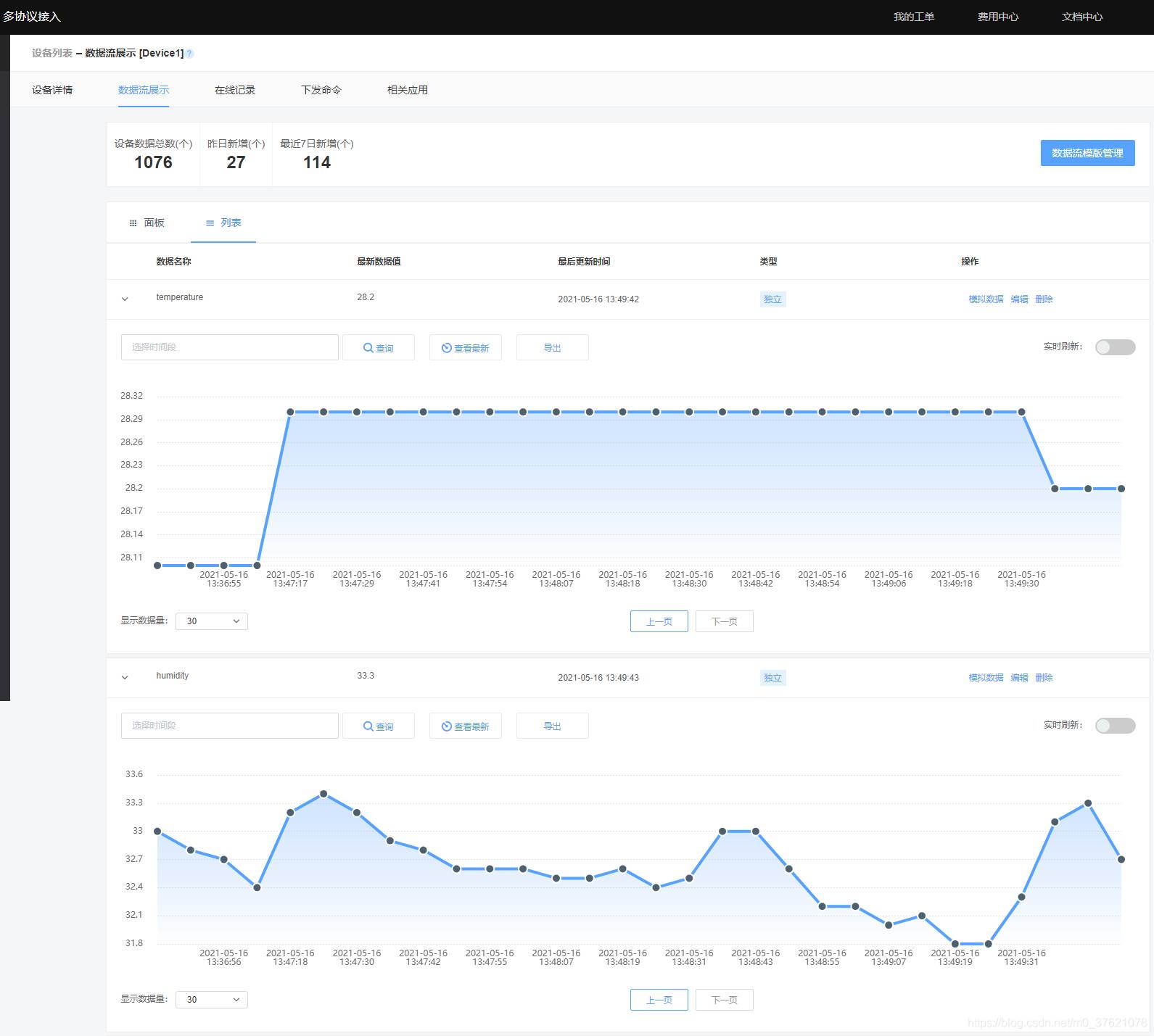Click 下一页 under humidity chart

coord(725,1000)
